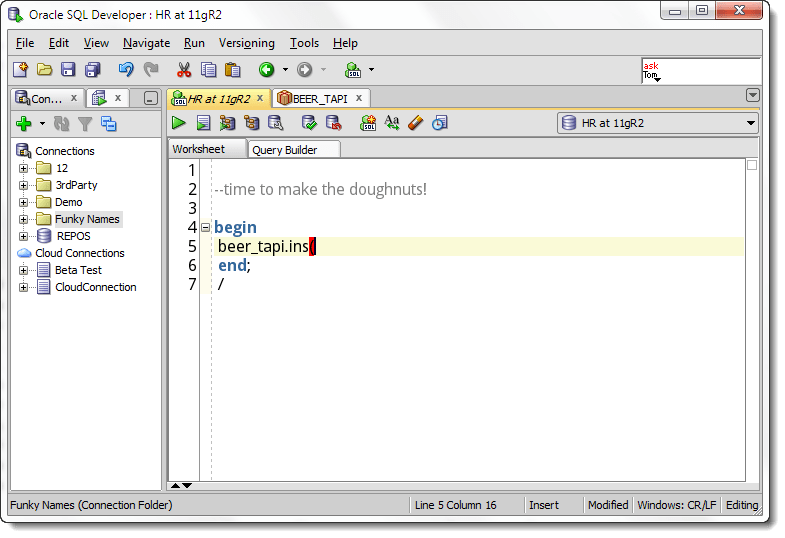Click the Save All icon
This screenshot has height=538, width=785.
click(x=93, y=70)
